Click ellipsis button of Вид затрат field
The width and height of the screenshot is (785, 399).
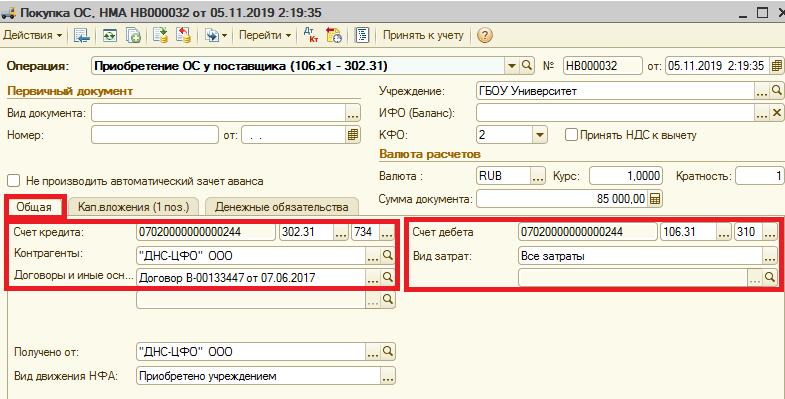(770, 256)
